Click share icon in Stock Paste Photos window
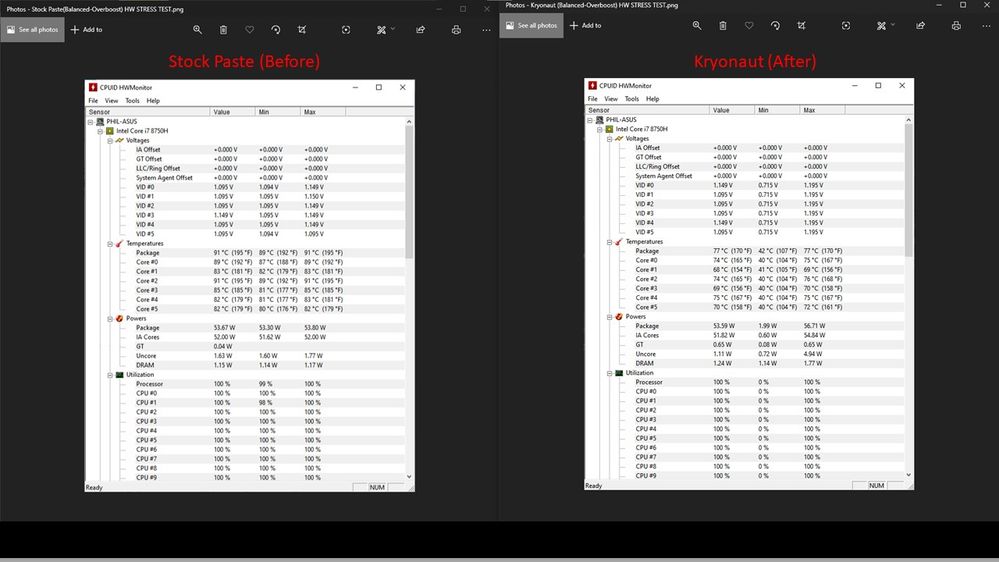999x562 pixels. tap(420, 29)
